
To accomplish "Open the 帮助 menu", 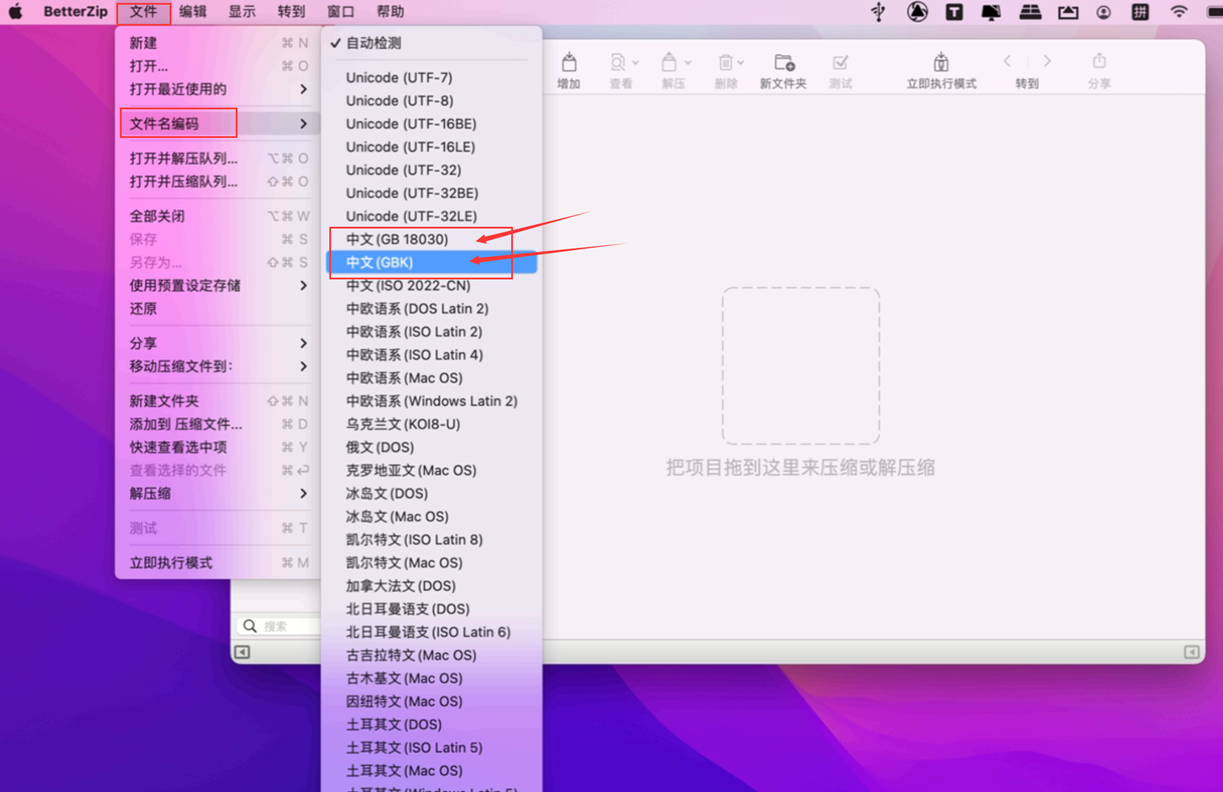I will point(388,11).
